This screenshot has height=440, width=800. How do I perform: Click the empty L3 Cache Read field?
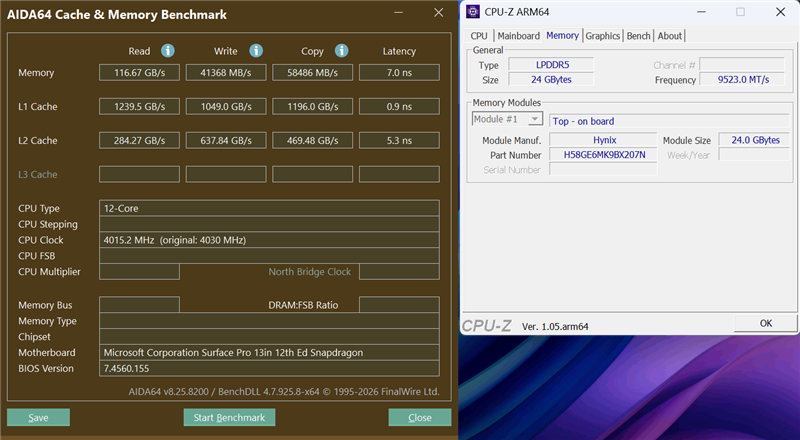point(139,174)
